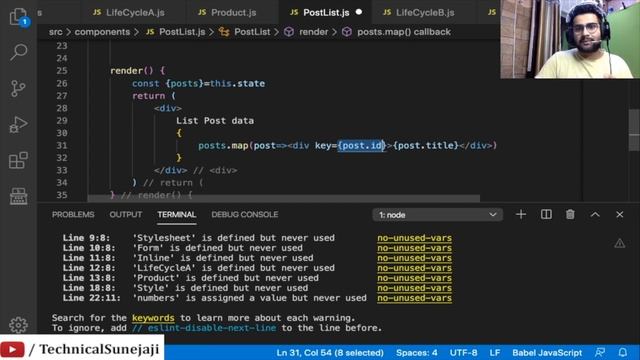Click no-unused-vars link for 'numbers'
This screenshot has width=640, height=360.
[x=414, y=298]
